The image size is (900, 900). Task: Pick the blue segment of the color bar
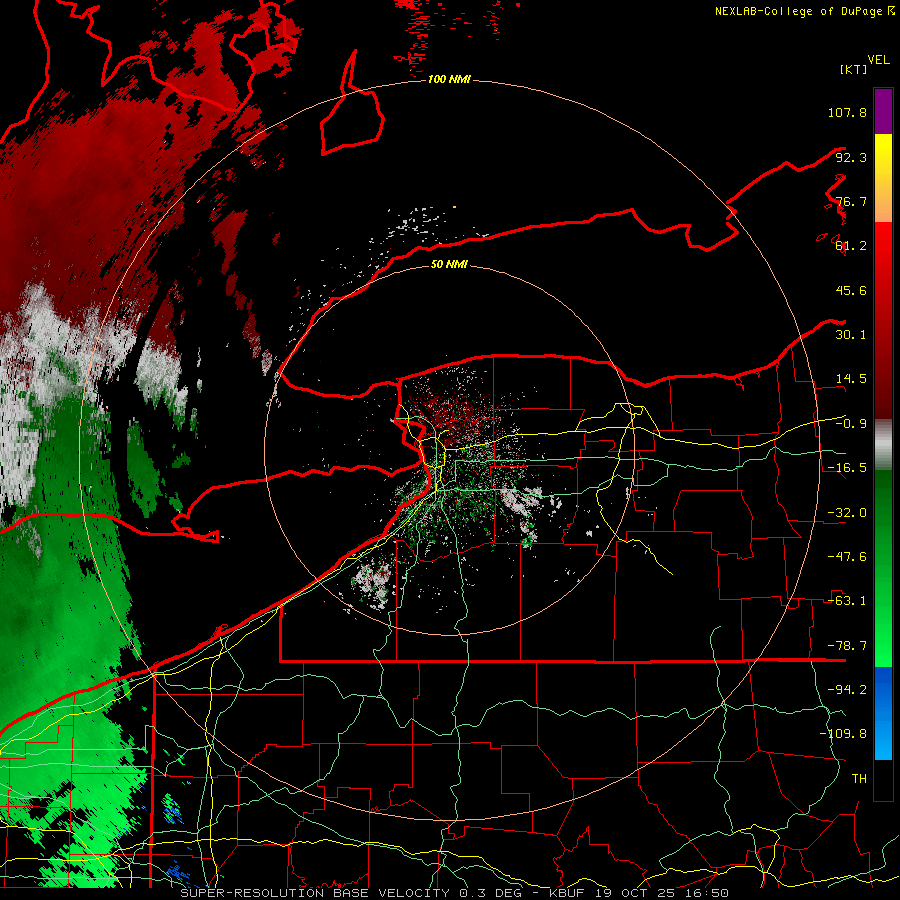click(x=883, y=713)
